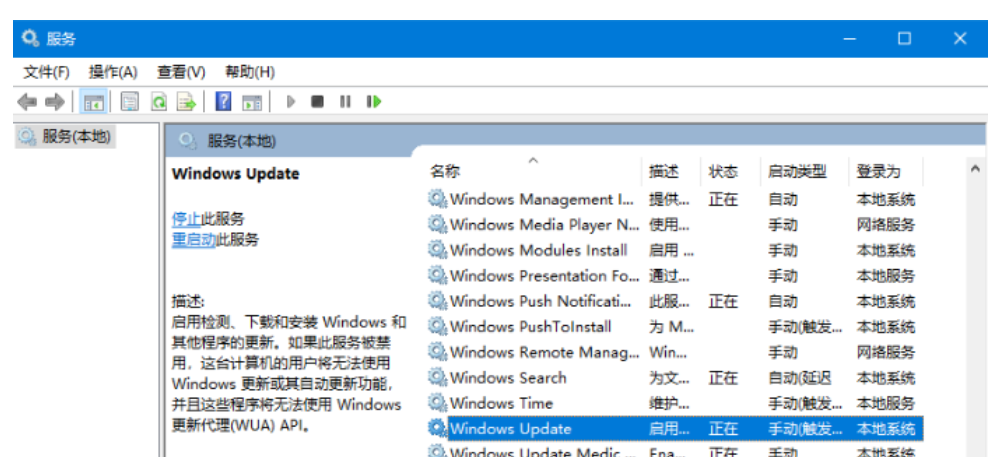Toggle the show/hide action pane icon
This screenshot has height=457, width=1006.
point(252,101)
